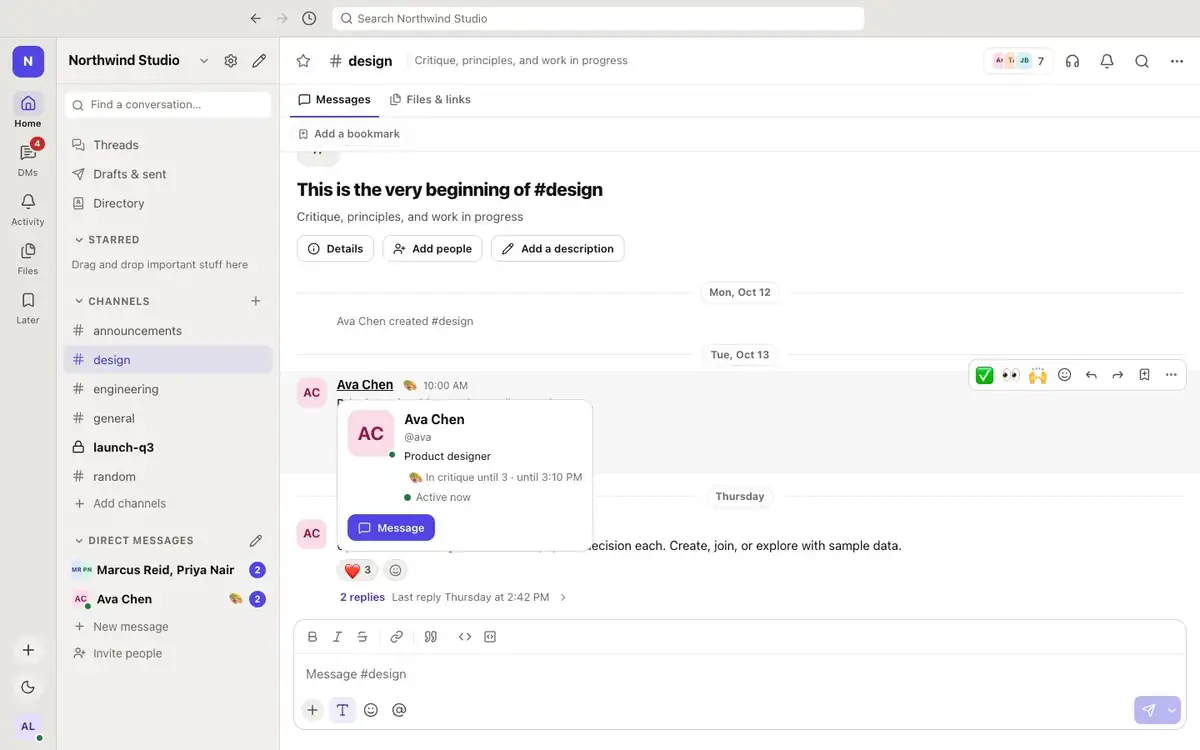The height and width of the screenshot is (750, 1200).
Task: Toggle the heart reaction with 3
Action: [358, 570]
